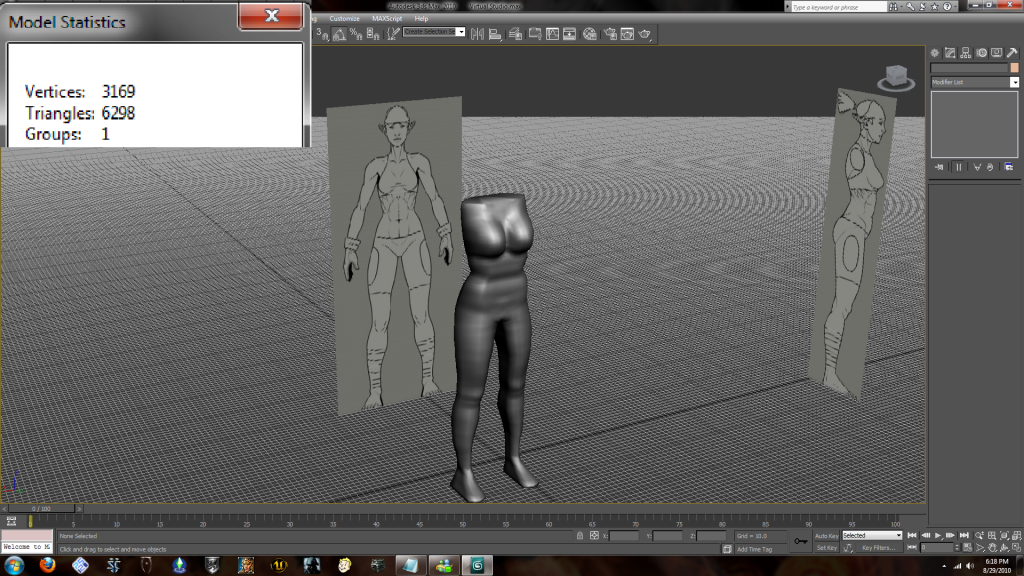Viewport: 1024px width, 576px height.
Task: Toggle the Selection Lock icon
Action: (x=580, y=536)
